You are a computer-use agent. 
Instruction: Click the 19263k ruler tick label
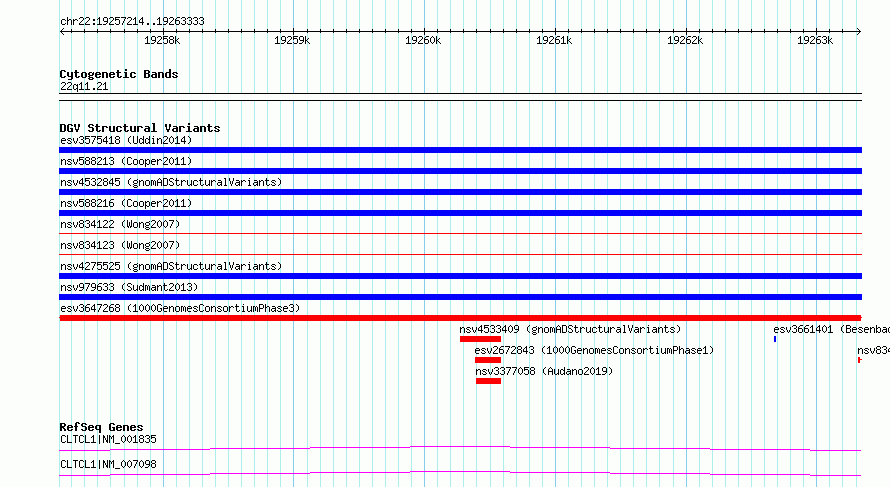pyautogui.click(x=815, y=40)
